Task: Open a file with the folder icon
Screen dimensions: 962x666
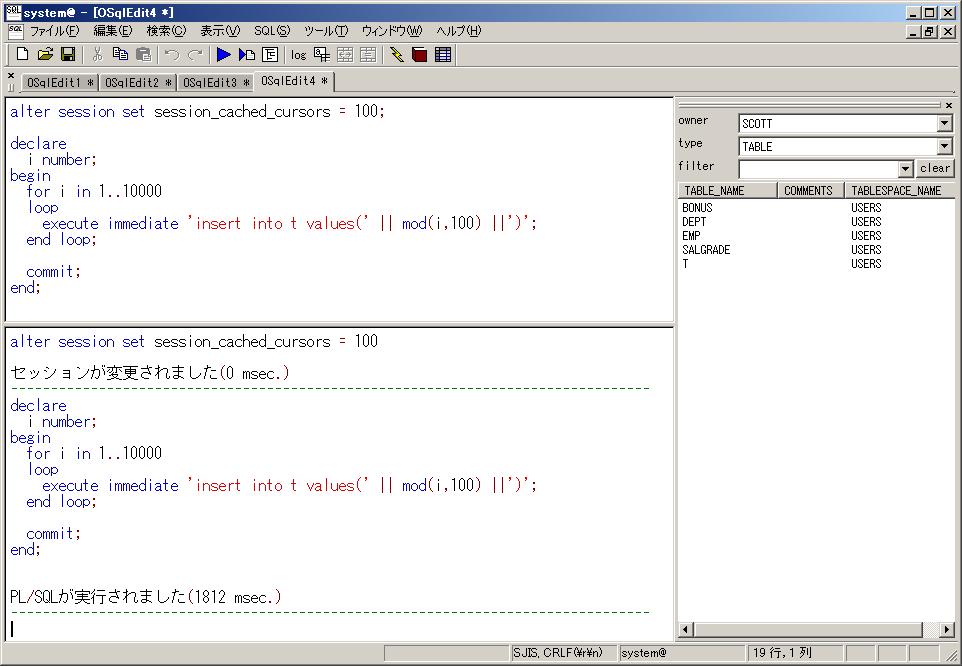Action: coord(45,54)
